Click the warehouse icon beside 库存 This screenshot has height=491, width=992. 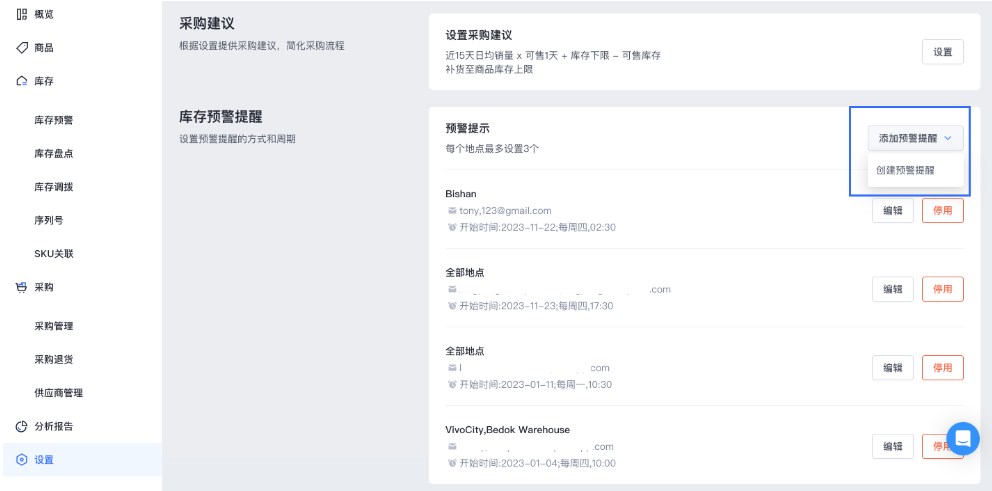[x=22, y=81]
